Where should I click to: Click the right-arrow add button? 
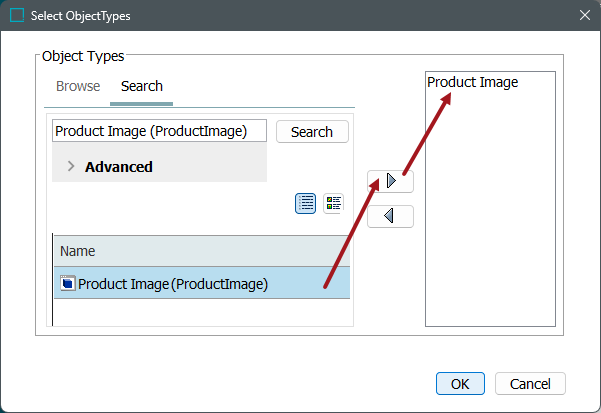click(x=390, y=181)
